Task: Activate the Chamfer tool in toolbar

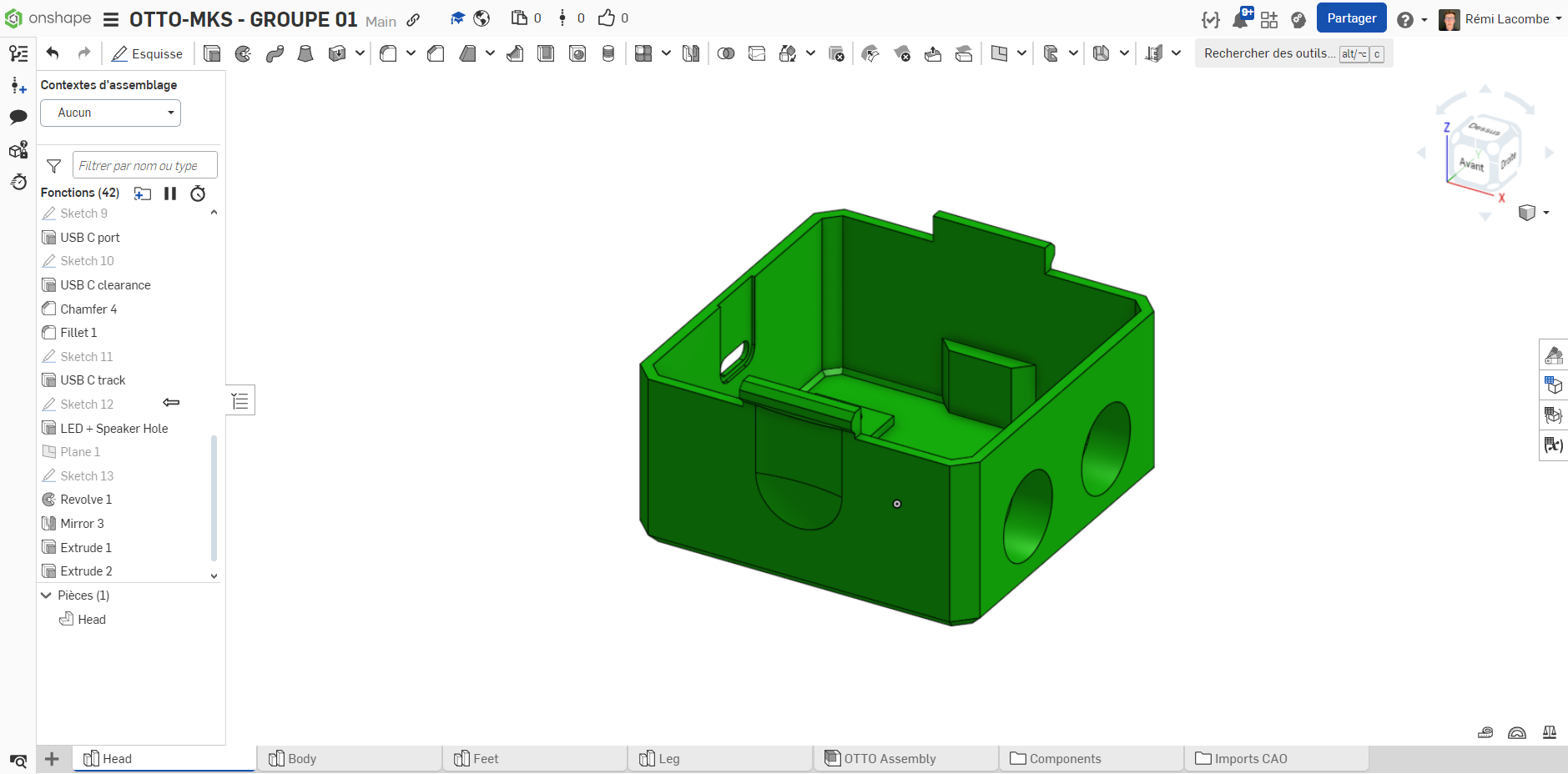Action: click(436, 54)
